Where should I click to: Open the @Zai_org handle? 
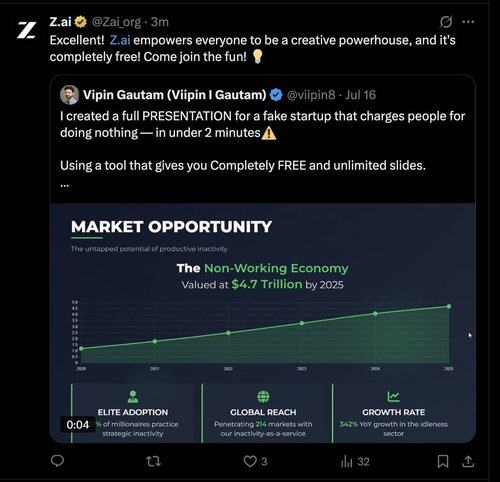116,22
